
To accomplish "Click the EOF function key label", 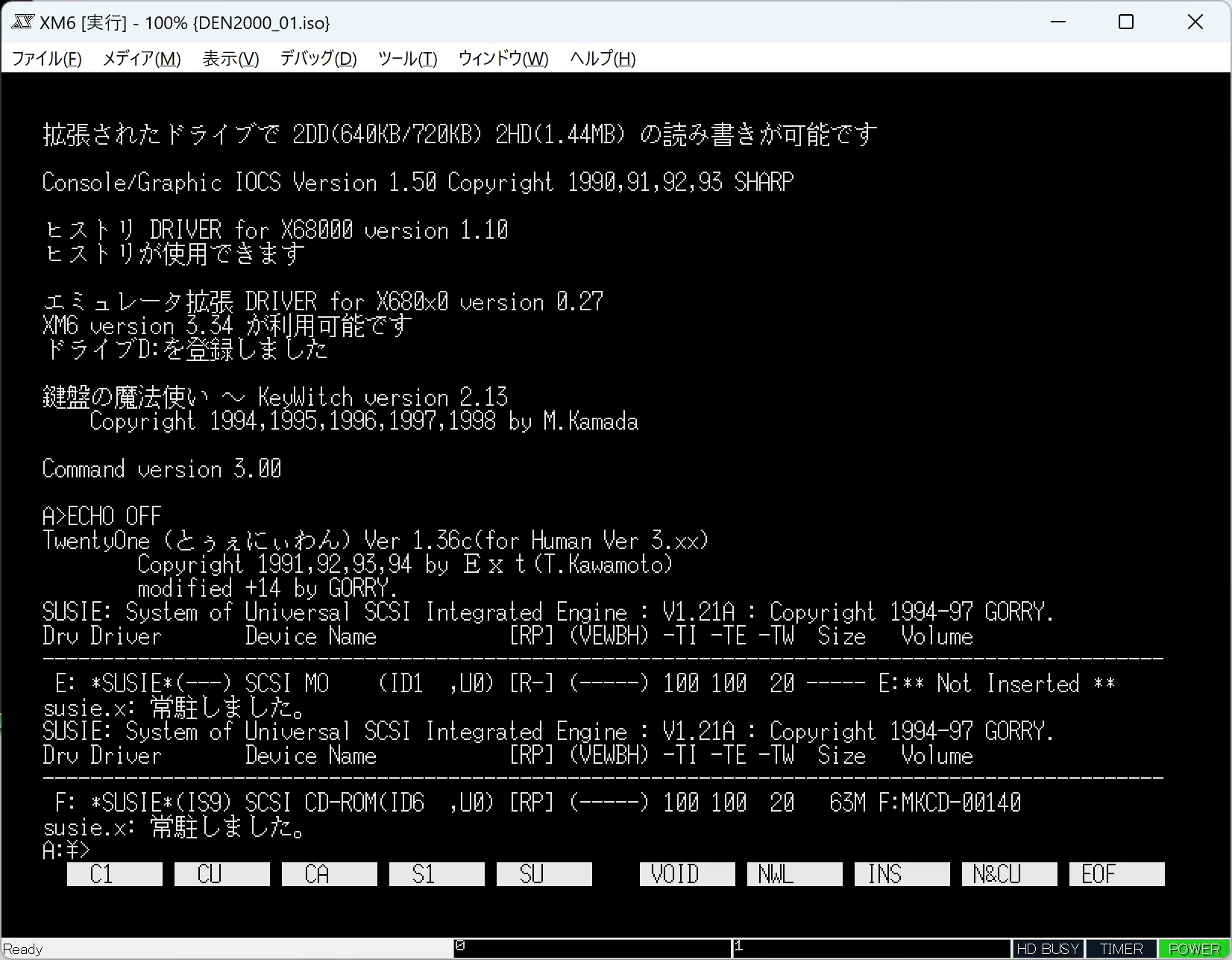I will click(x=1117, y=874).
